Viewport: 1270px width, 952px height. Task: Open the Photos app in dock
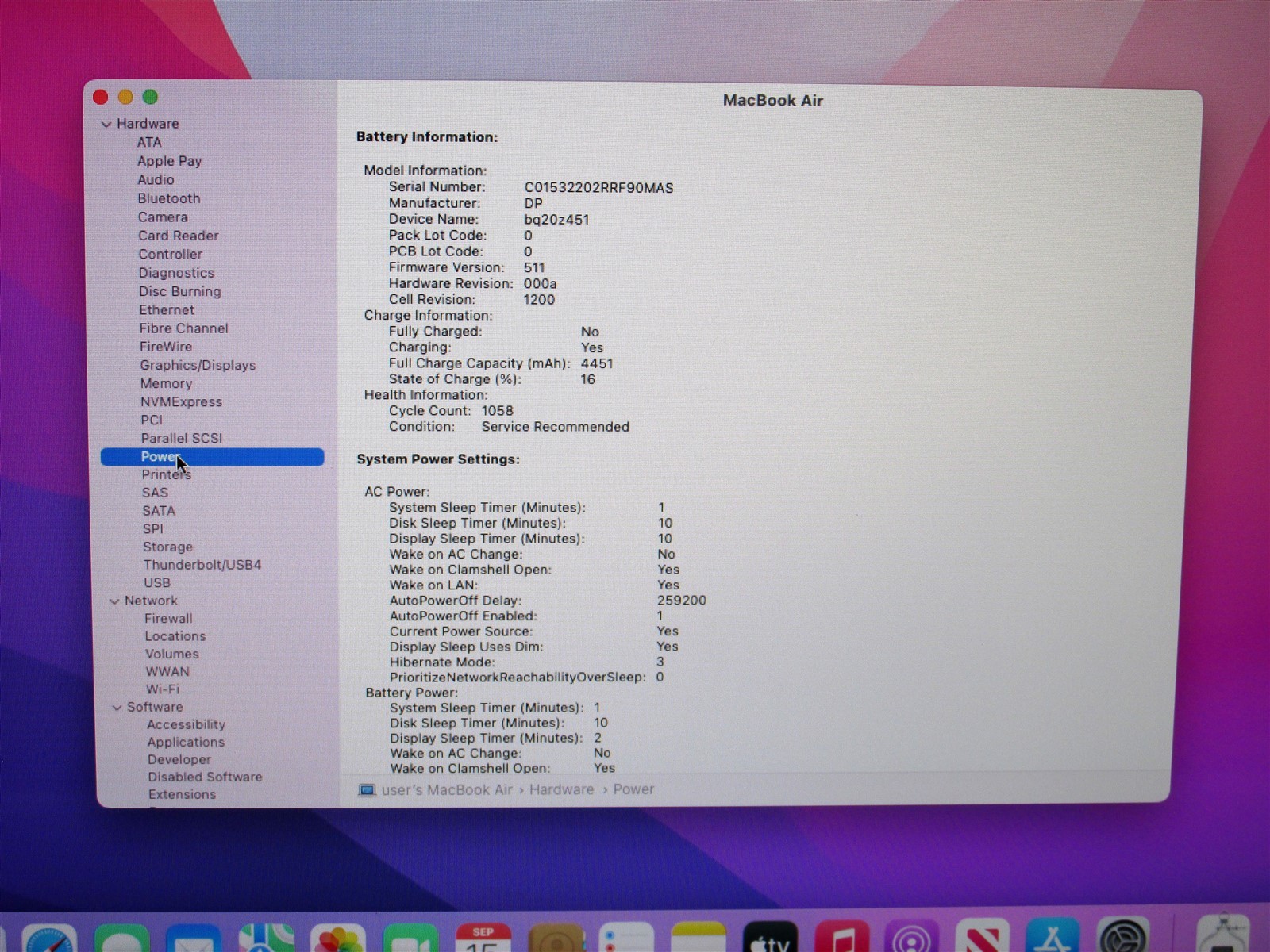tap(338, 940)
